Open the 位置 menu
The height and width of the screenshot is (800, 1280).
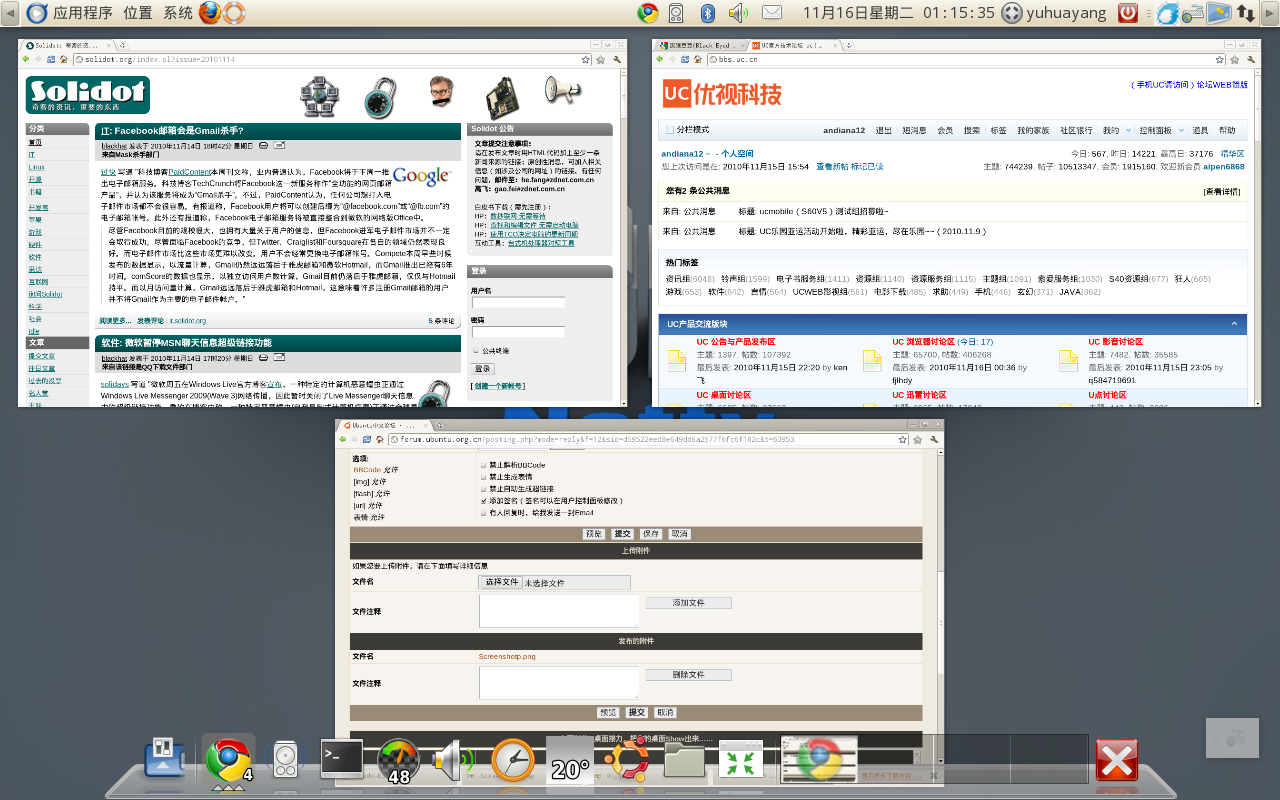coord(138,13)
